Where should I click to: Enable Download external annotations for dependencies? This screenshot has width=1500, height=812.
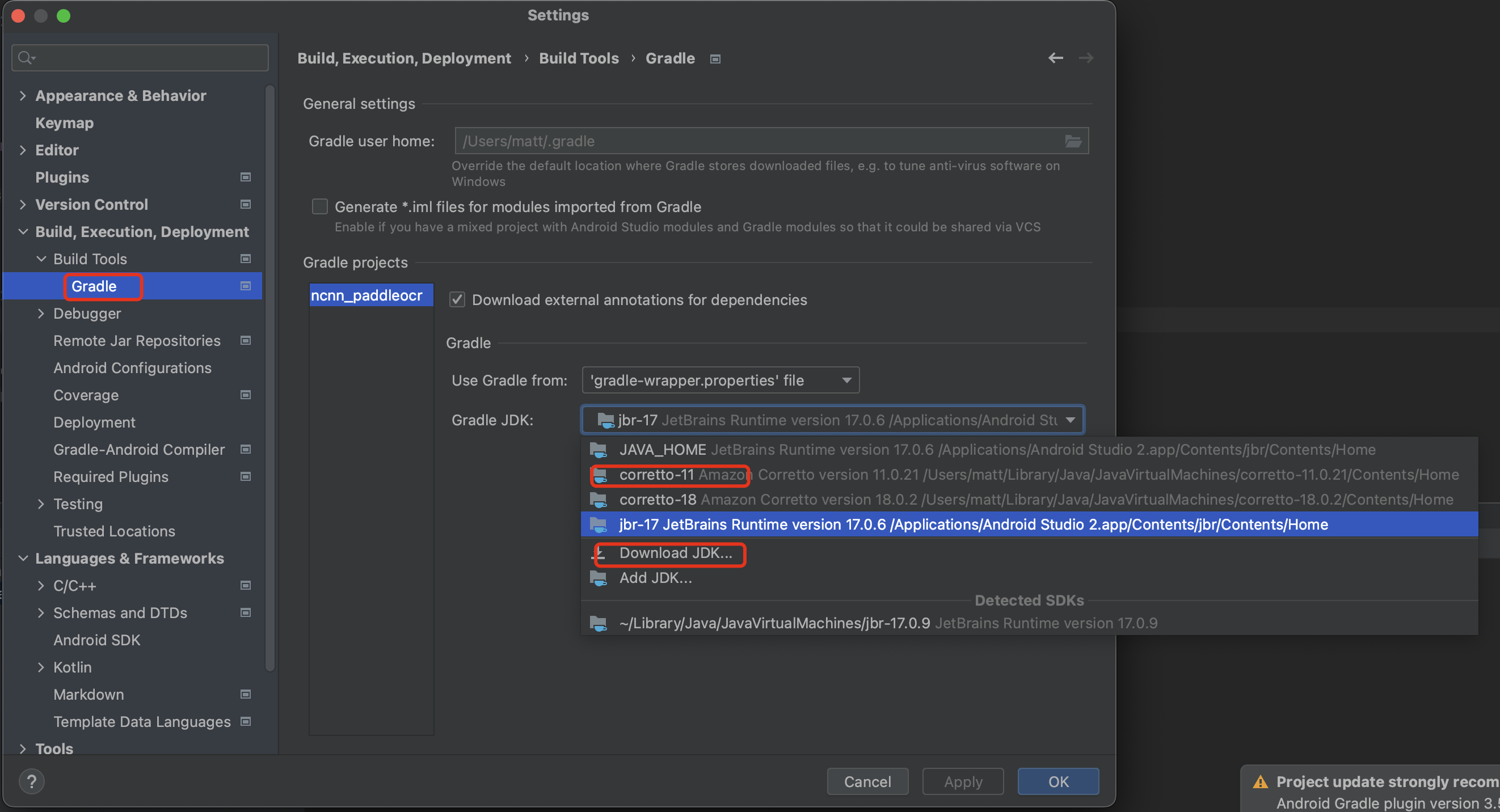point(457,299)
